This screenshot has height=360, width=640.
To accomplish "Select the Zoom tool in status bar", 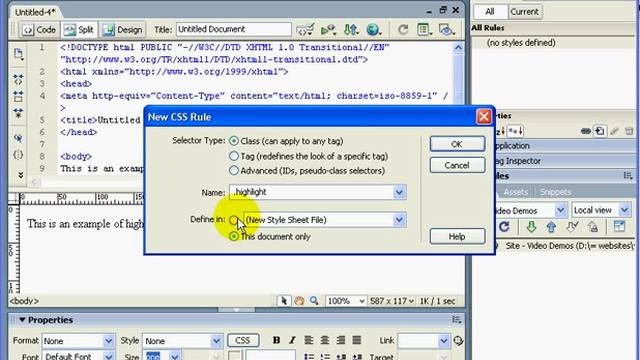I will point(314,301).
